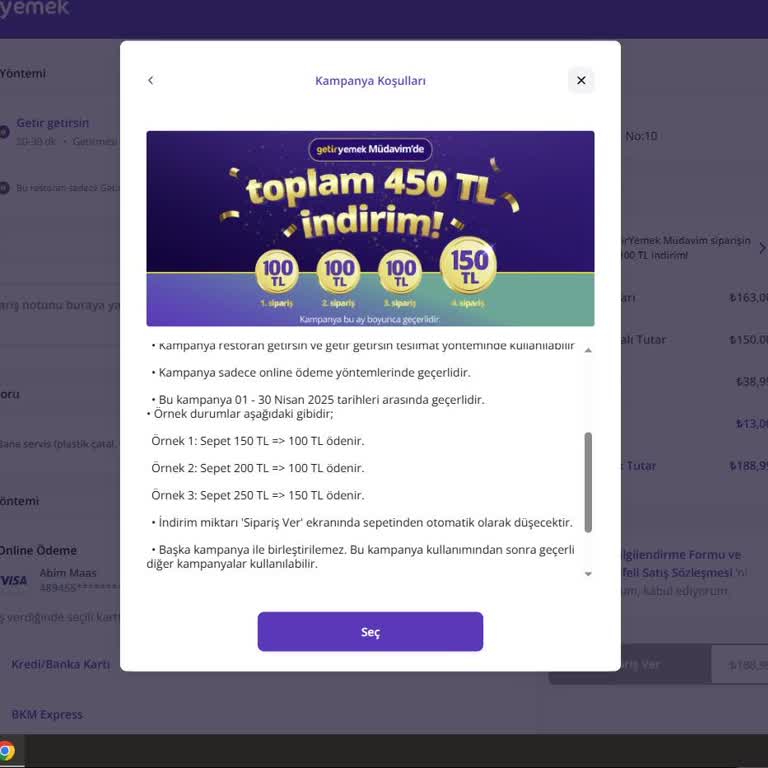Click the campaign terms scrollbar thumb
Screen dimensions: 768x768
pos(588,482)
